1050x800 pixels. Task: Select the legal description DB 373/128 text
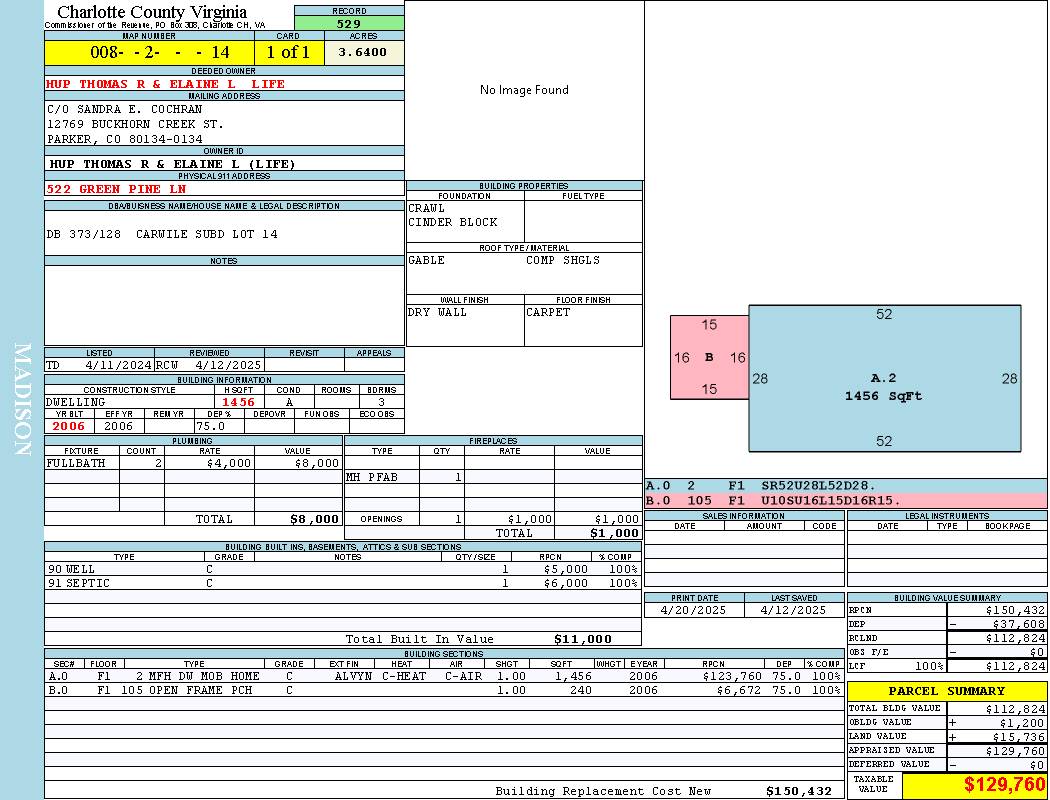[x=162, y=234]
